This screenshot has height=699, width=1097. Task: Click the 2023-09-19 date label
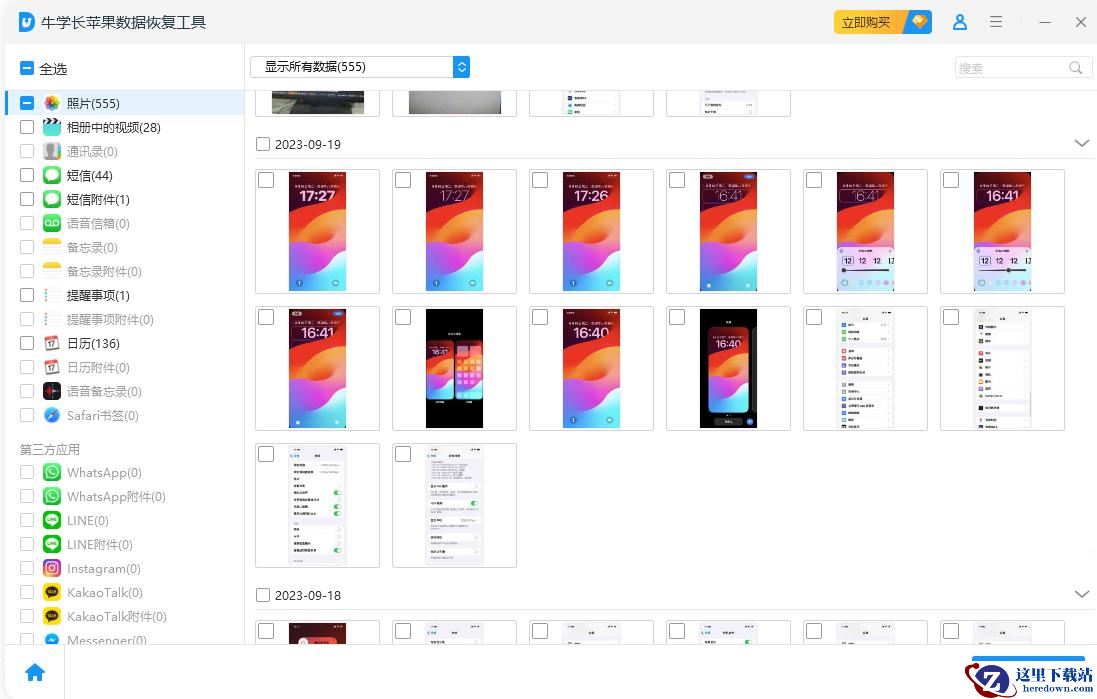click(x=308, y=144)
